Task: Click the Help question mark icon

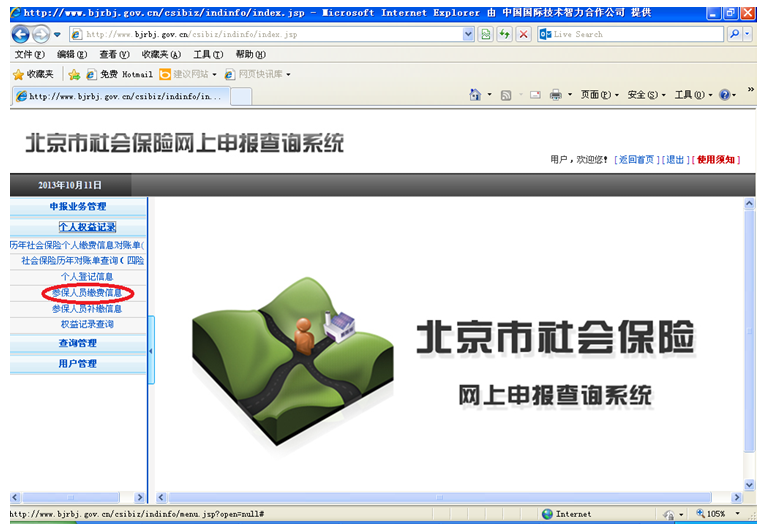Action: tap(725, 95)
